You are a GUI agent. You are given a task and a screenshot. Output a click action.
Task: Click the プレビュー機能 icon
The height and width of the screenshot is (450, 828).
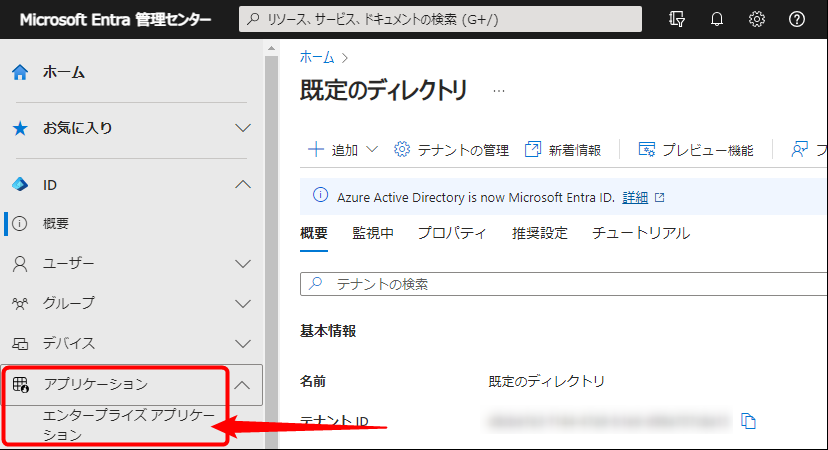click(x=646, y=149)
